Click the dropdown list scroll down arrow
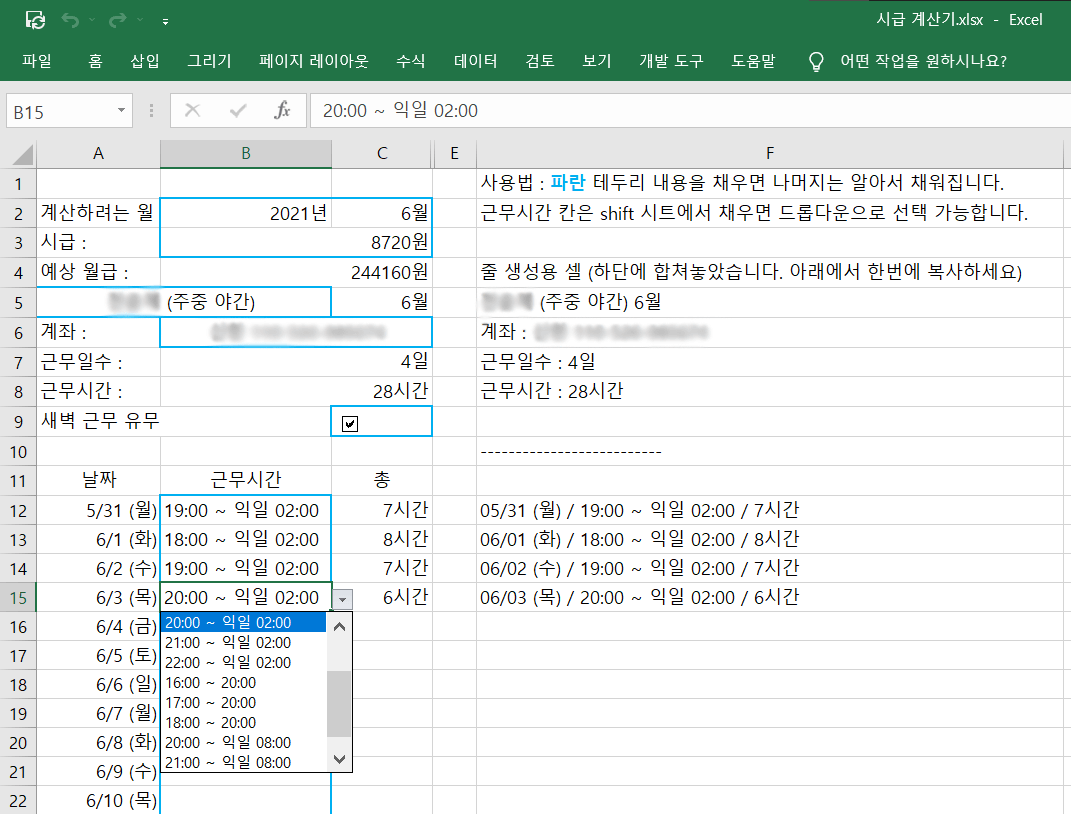 tap(339, 759)
